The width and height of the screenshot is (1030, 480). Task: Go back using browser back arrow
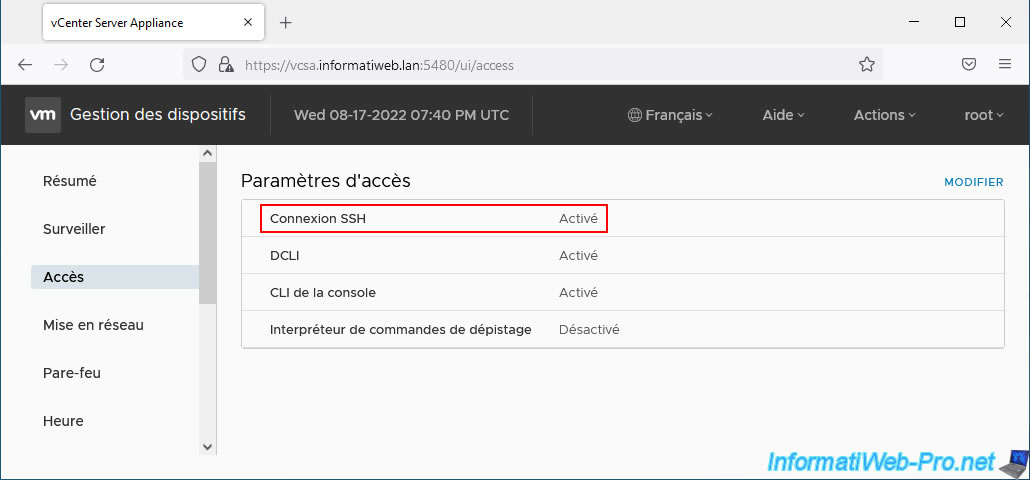tap(25, 64)
